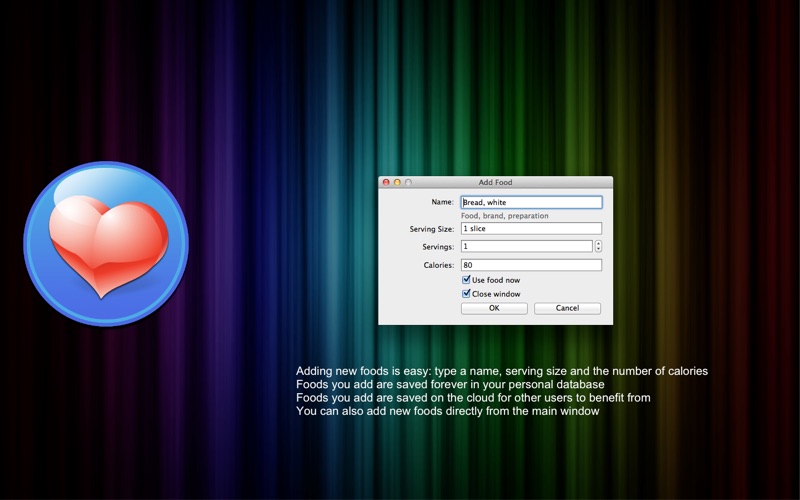800x500 pixels.
Task: Confirm the new food with OK
Action: (494, 308)
